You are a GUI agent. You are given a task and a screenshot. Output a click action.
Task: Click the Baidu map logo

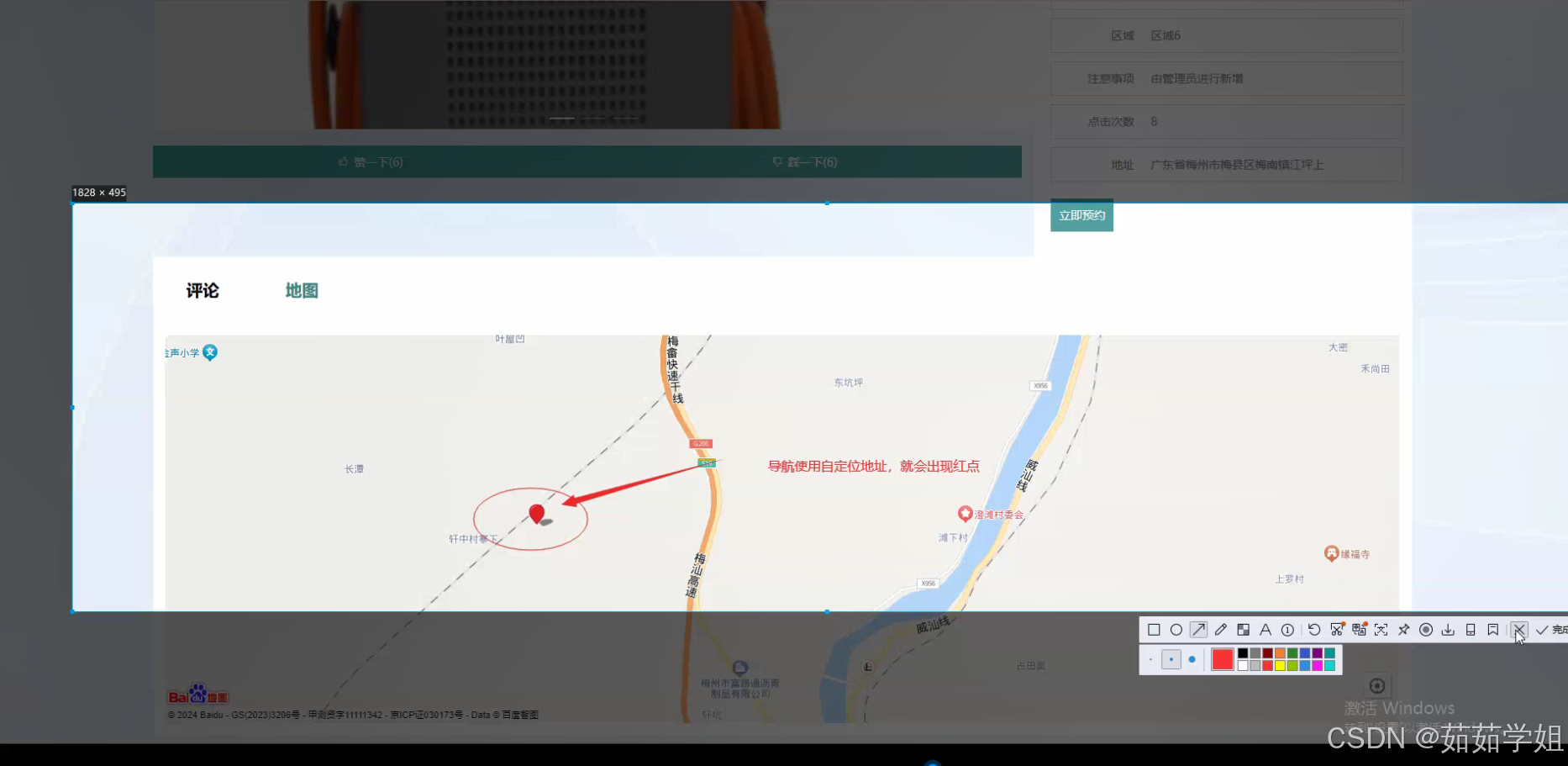197,695
